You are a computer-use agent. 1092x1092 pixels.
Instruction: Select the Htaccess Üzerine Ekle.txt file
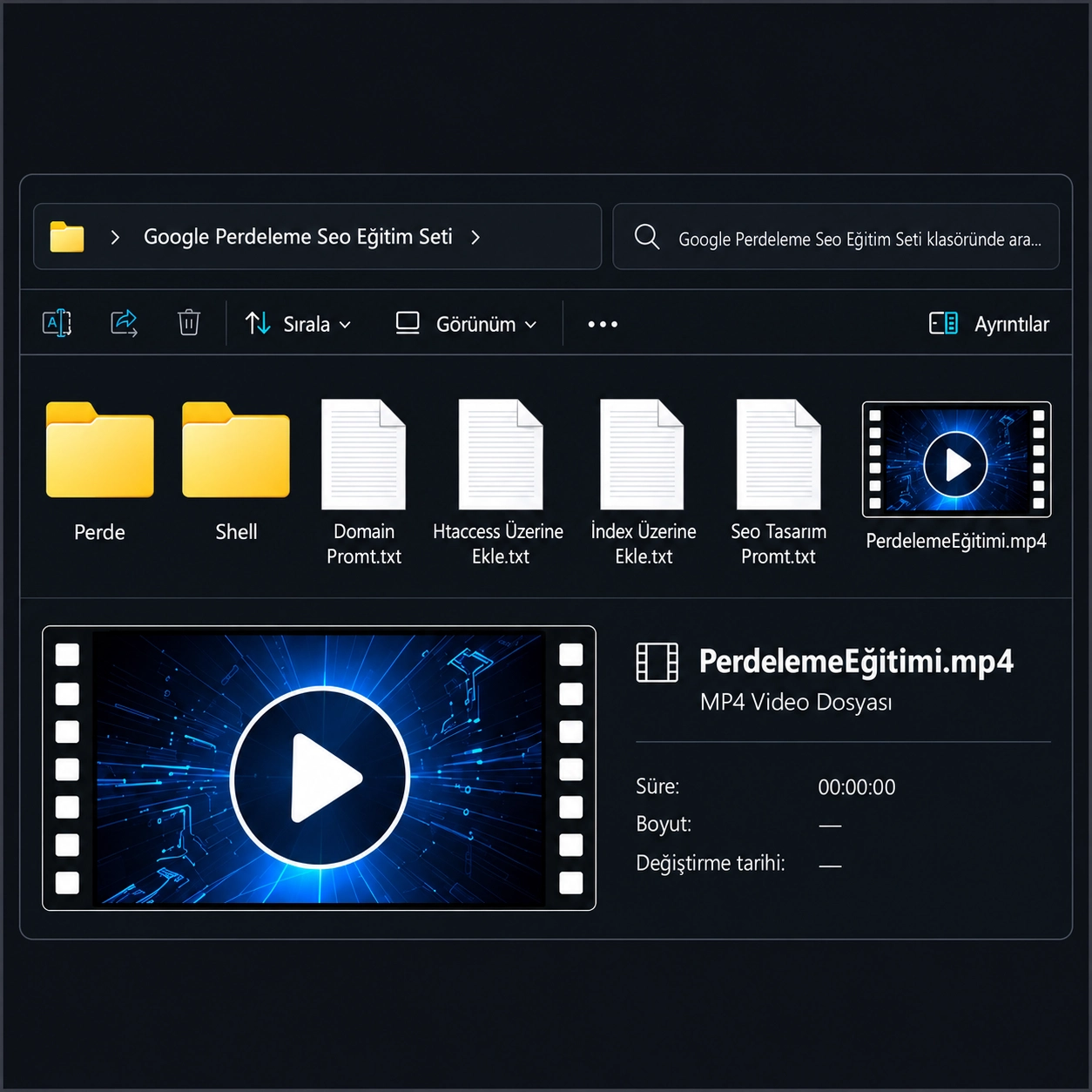pos(500,483)
